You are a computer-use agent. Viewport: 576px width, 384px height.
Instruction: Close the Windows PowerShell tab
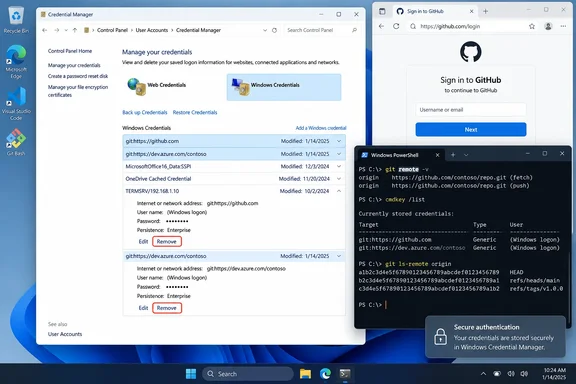coord(438,155)
